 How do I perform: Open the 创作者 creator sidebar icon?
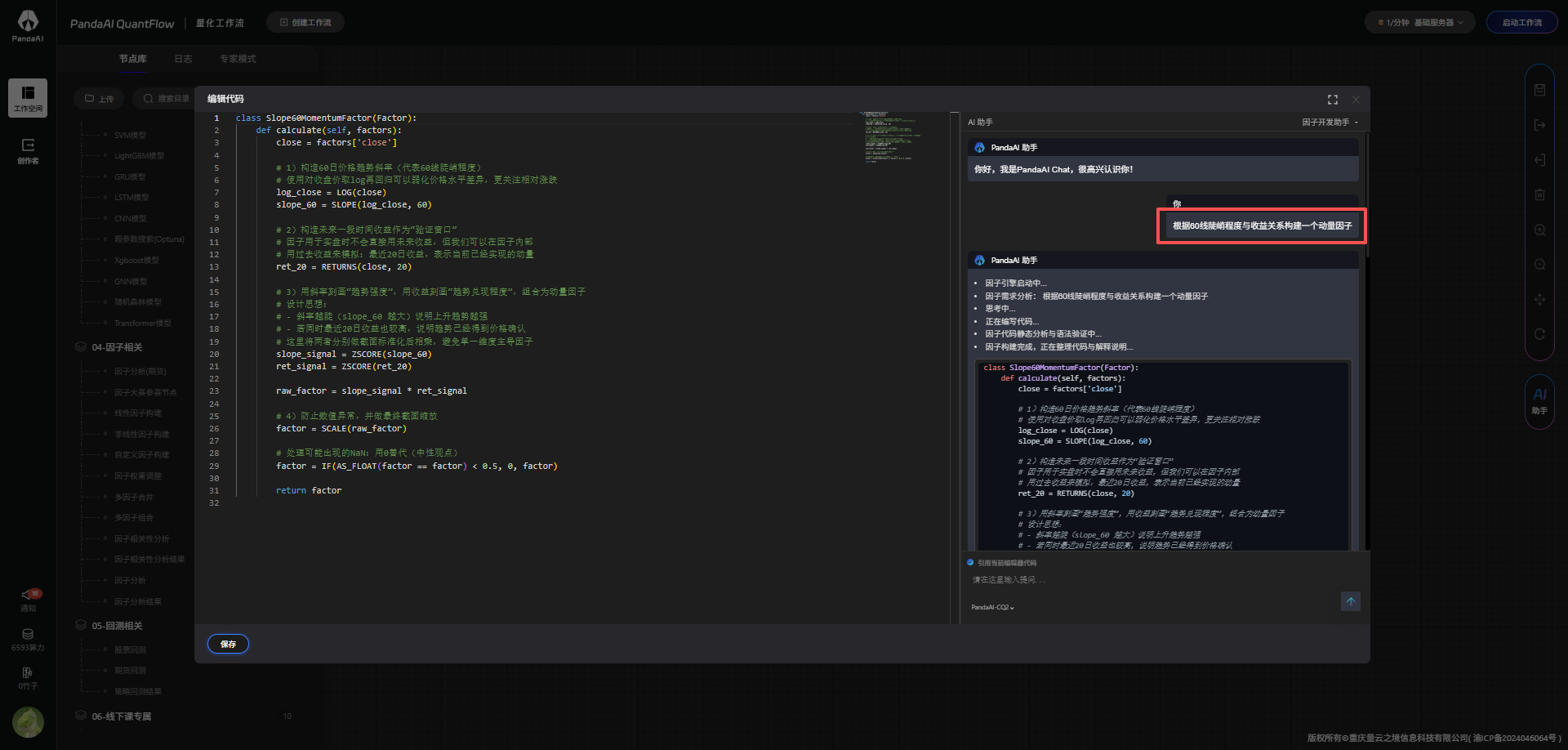click(28, 150)
